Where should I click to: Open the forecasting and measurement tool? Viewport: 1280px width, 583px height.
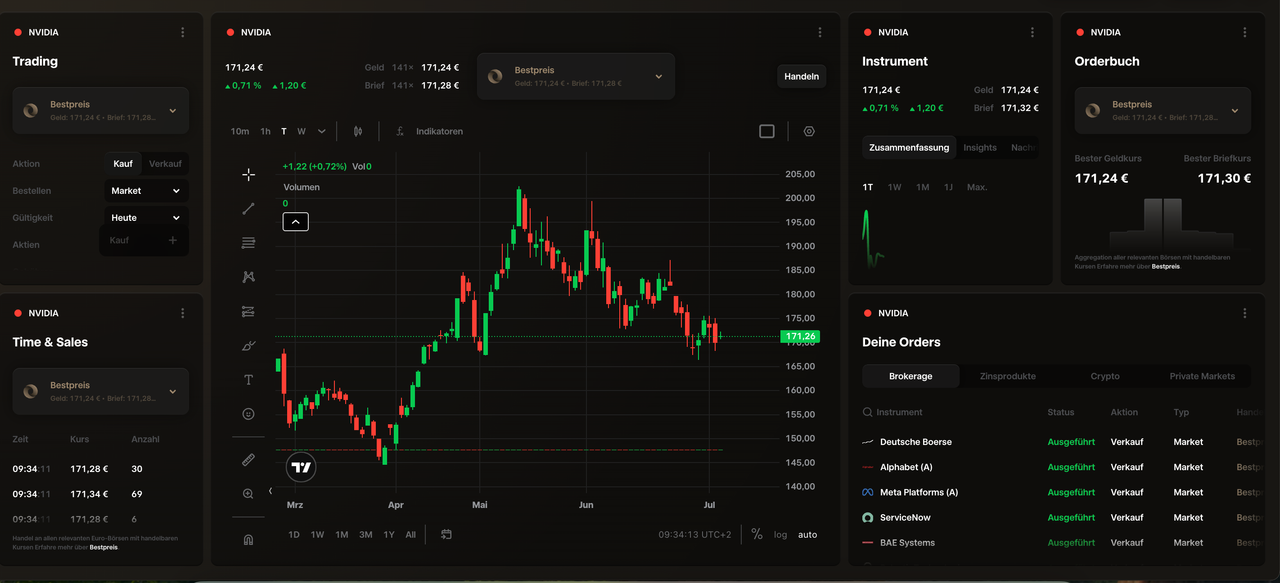tap(248, 311)
